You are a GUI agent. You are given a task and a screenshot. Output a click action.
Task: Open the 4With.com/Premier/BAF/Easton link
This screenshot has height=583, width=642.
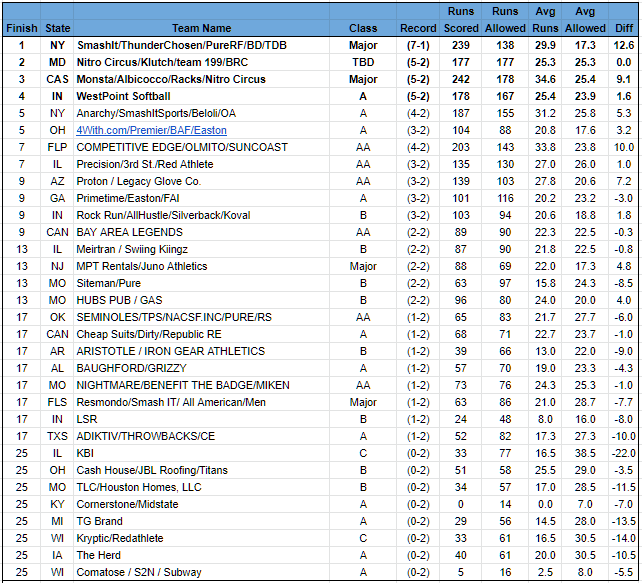pos(151,130)
